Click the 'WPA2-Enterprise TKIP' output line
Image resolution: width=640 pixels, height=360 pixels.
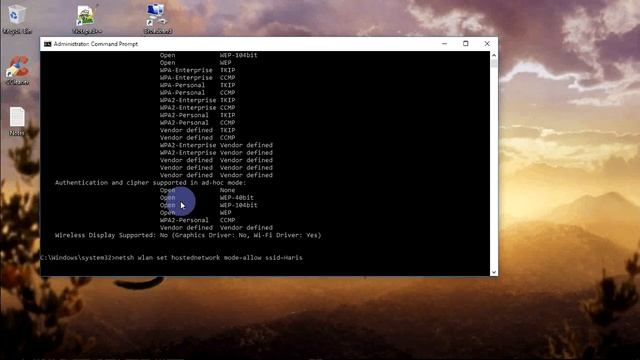coord(198,100)
